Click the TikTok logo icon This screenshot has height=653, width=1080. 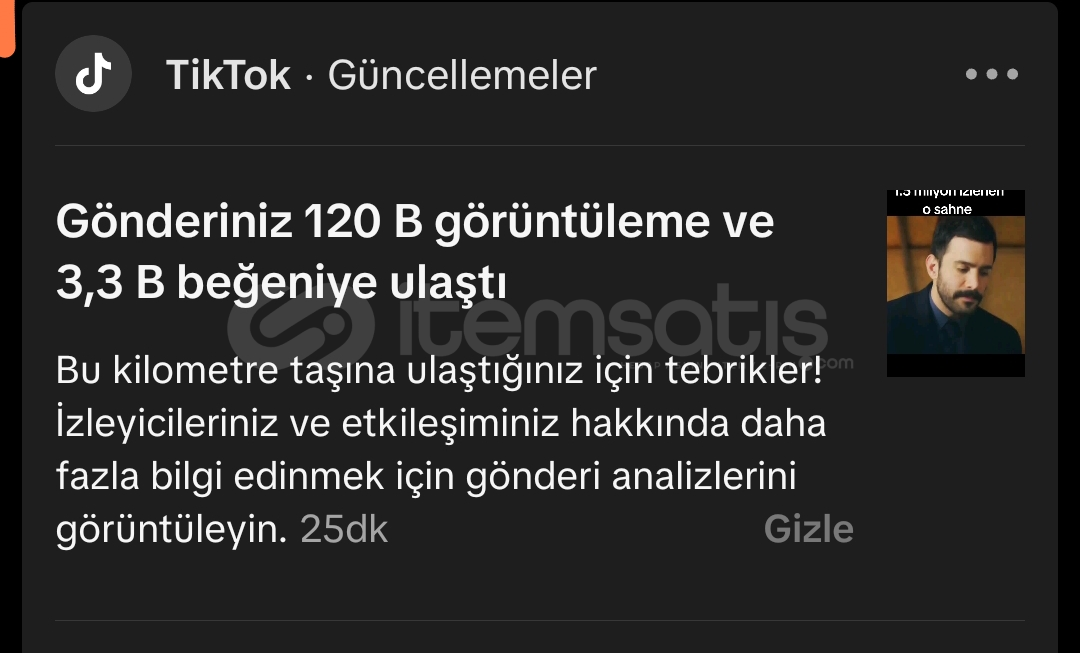coord(93,74)
